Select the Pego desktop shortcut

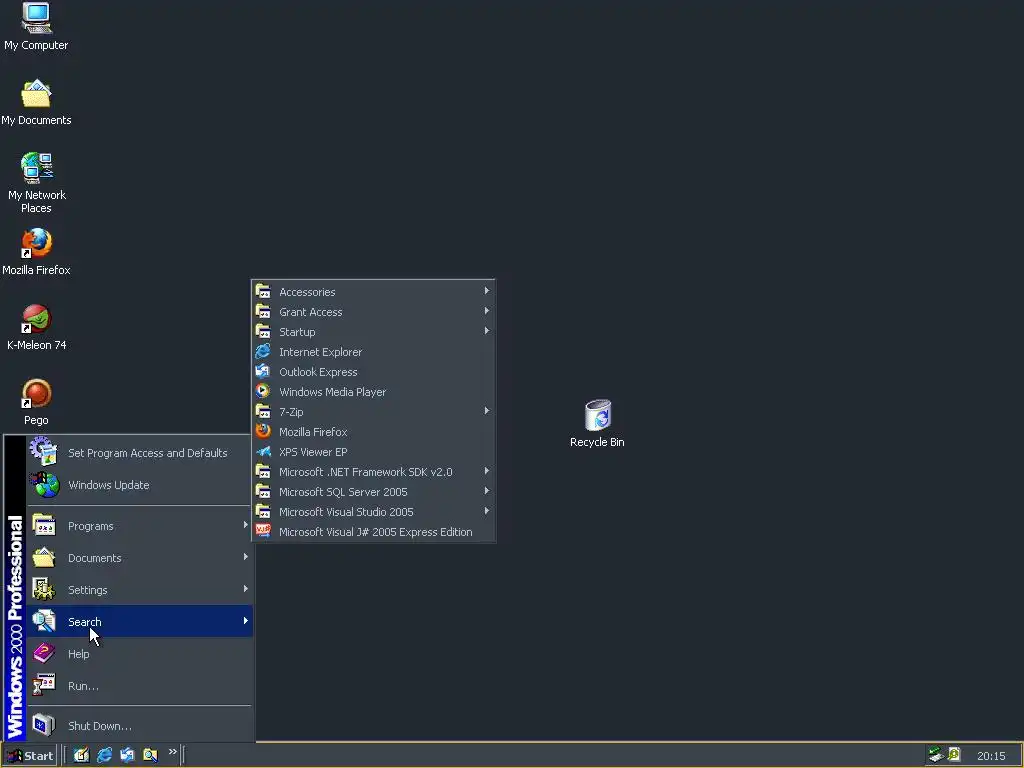36,402
